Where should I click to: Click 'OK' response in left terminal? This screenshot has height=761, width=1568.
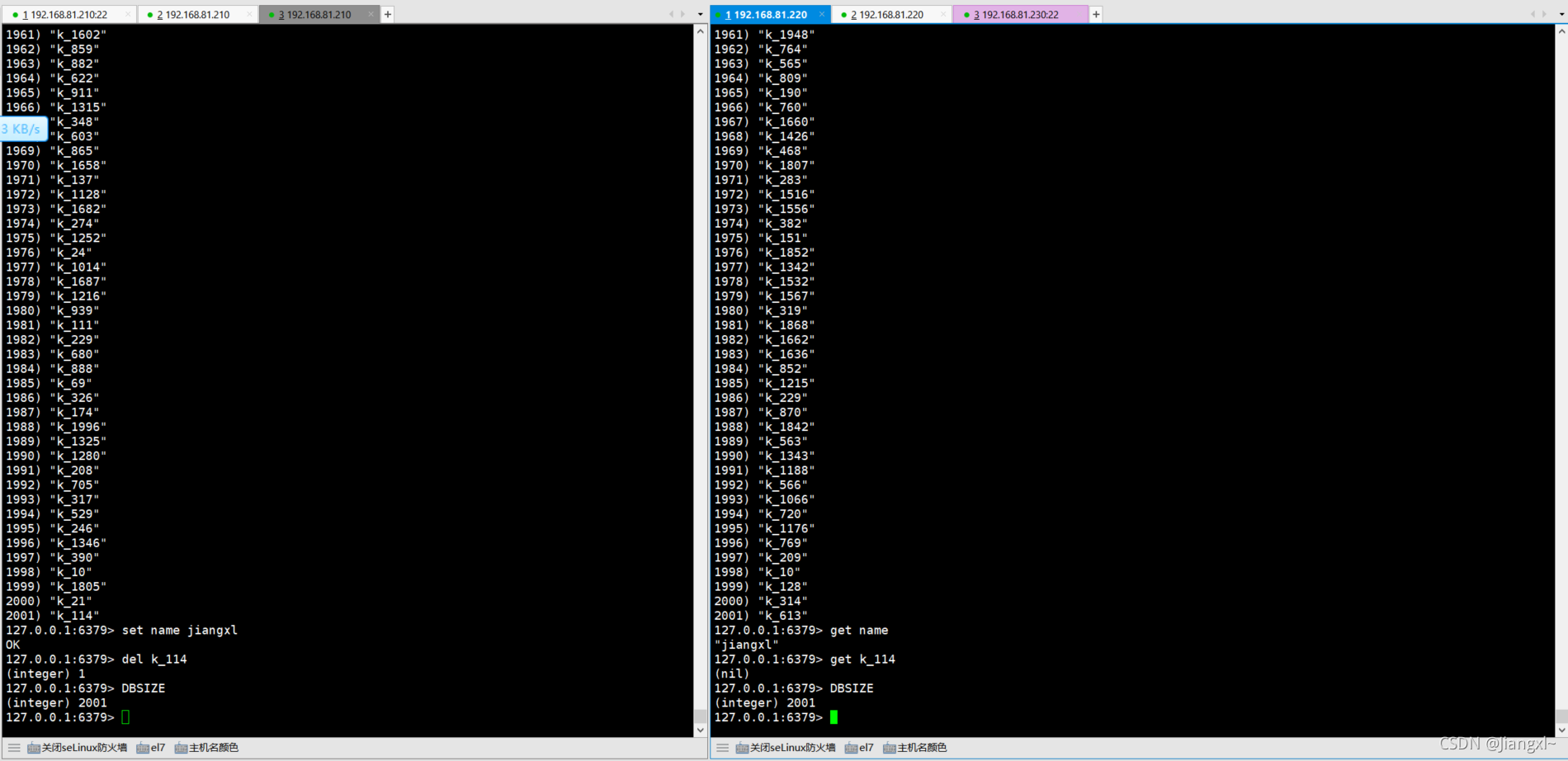pos(12,645)
